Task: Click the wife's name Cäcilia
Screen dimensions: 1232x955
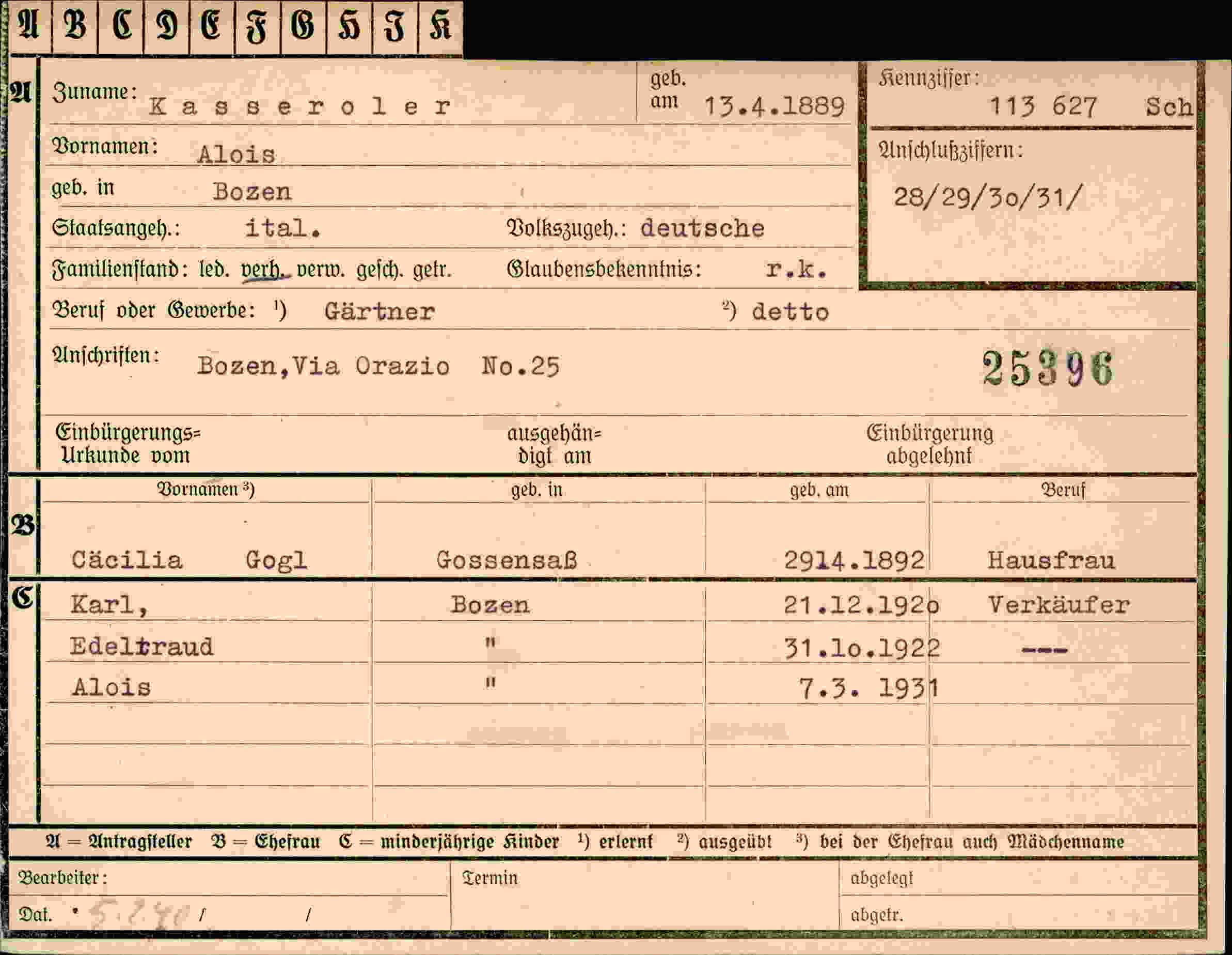Action: click(x=127, y=560)
